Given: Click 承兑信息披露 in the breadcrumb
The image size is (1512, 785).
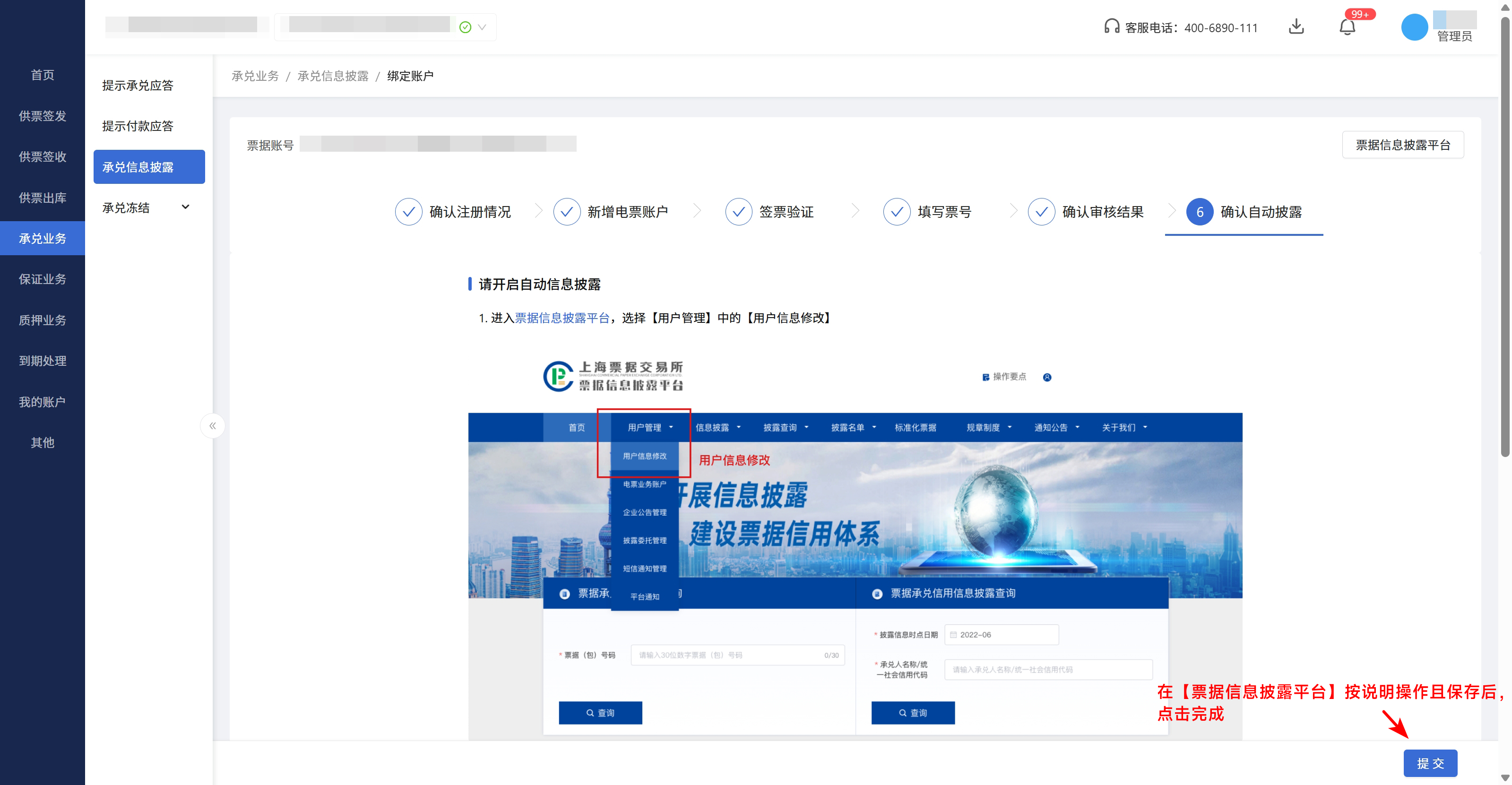Looking at the screenshot, I should 333,76.
